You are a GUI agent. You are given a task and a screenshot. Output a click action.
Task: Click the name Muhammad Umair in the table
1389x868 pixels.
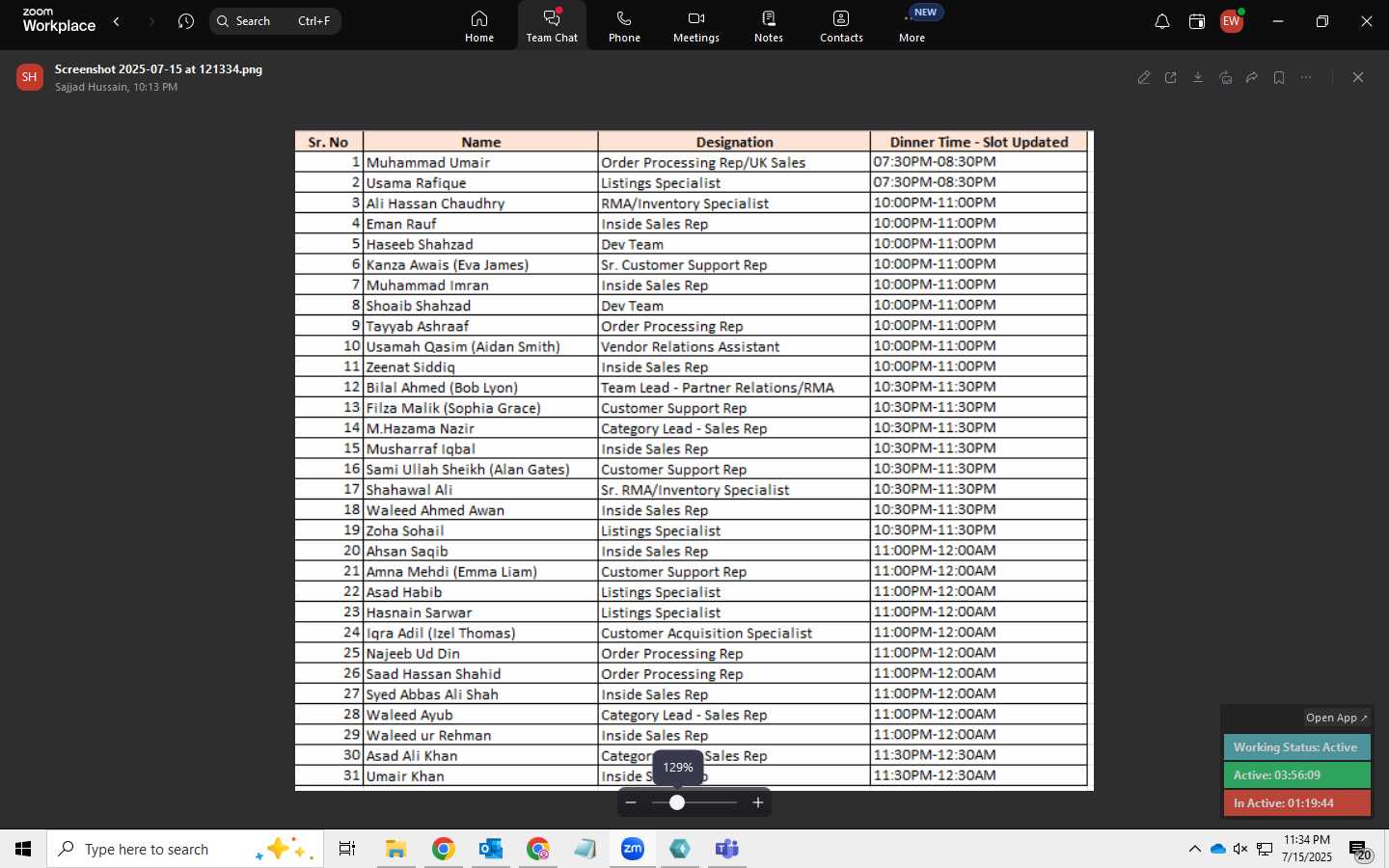click(x=427, y=163)
